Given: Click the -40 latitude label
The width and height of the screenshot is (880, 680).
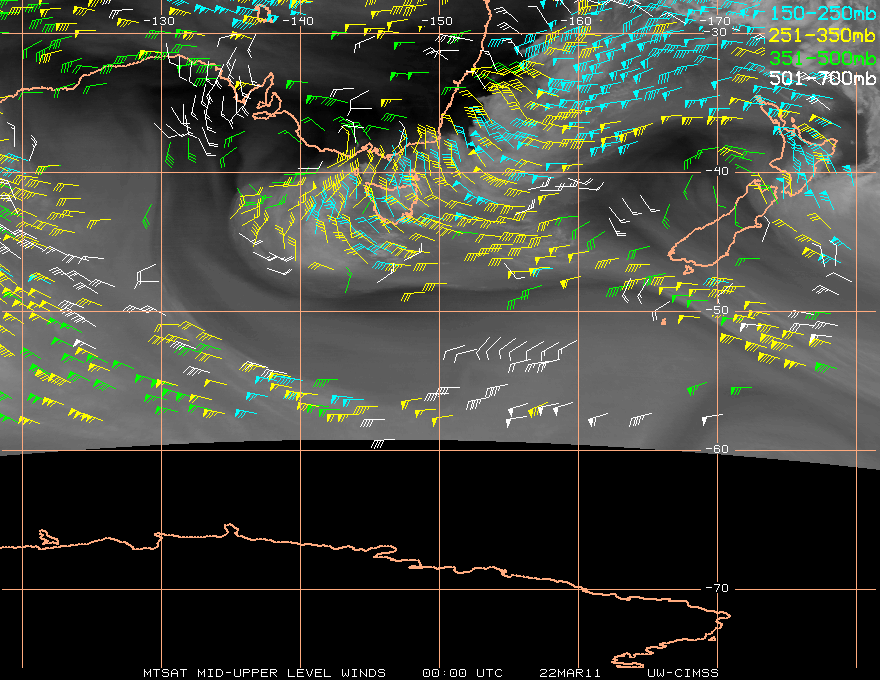Looking at the screenshot, I should (717, 171).
